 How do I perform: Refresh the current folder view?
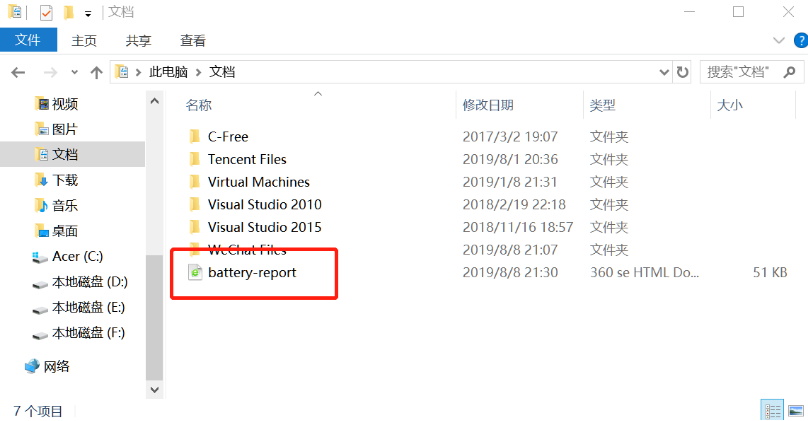(x=683, y=72)
